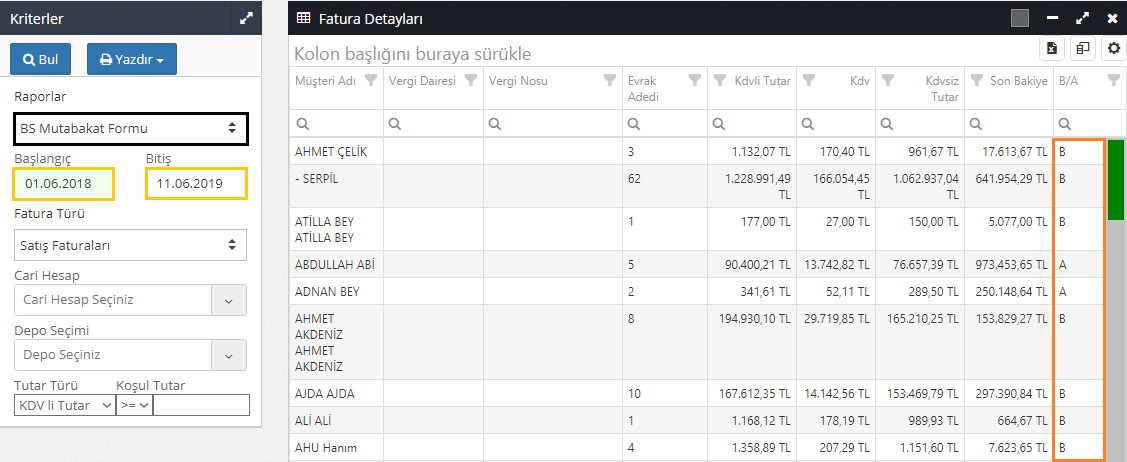This screenshot has height=462, width=1127.
Task: Click filter icon on Evrak Adedi column
Action: (x=694, y=81)
